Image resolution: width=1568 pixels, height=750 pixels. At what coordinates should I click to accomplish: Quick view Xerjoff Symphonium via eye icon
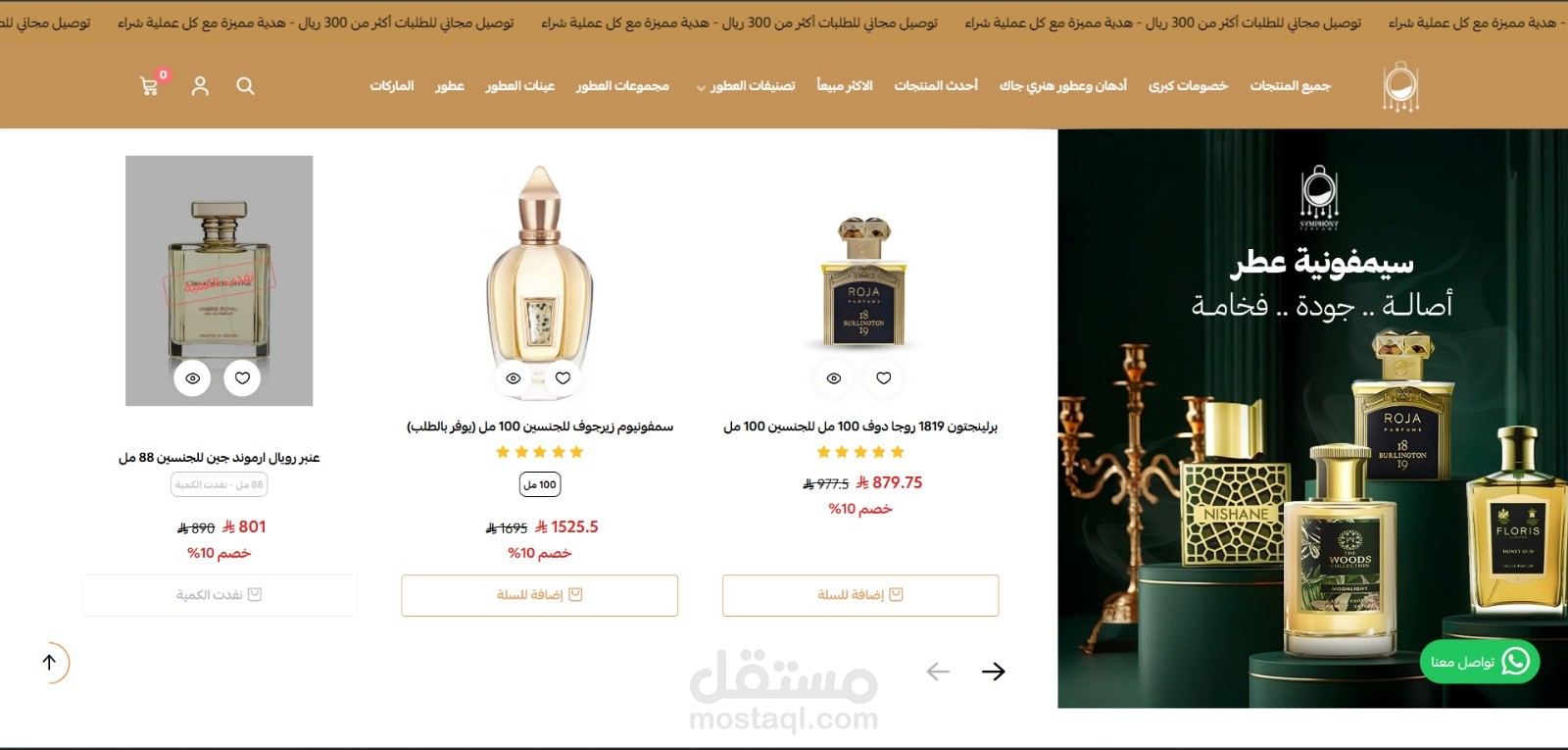(513, 378)
